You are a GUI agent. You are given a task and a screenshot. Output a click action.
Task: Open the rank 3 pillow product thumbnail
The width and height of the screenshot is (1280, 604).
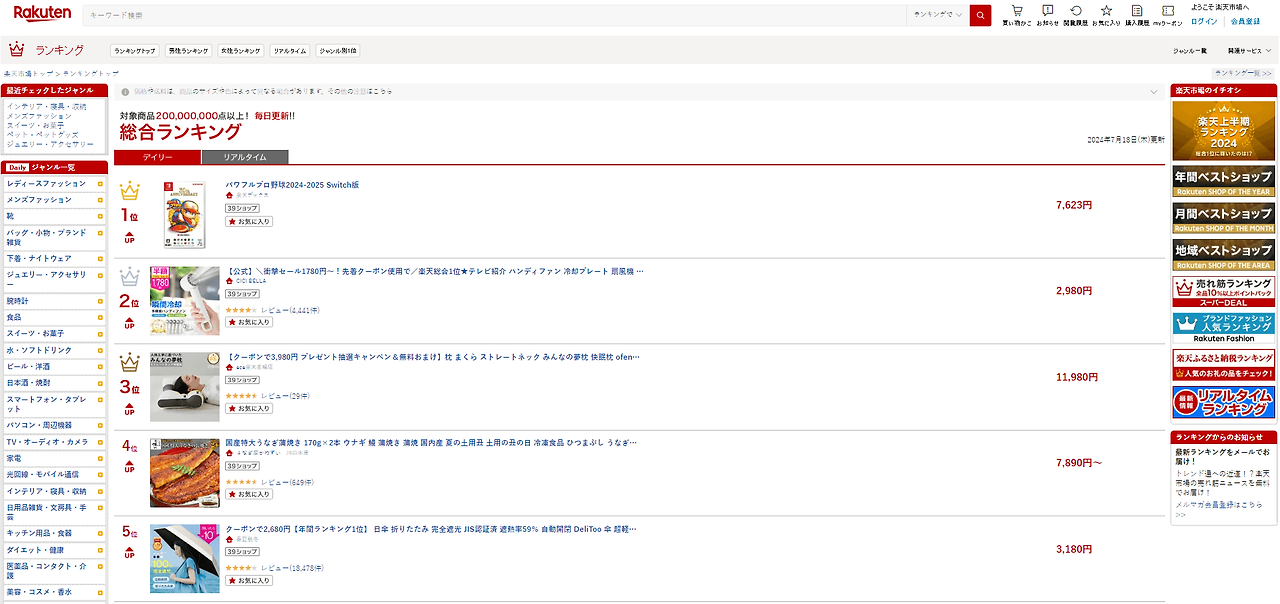(x=185, y=386)
